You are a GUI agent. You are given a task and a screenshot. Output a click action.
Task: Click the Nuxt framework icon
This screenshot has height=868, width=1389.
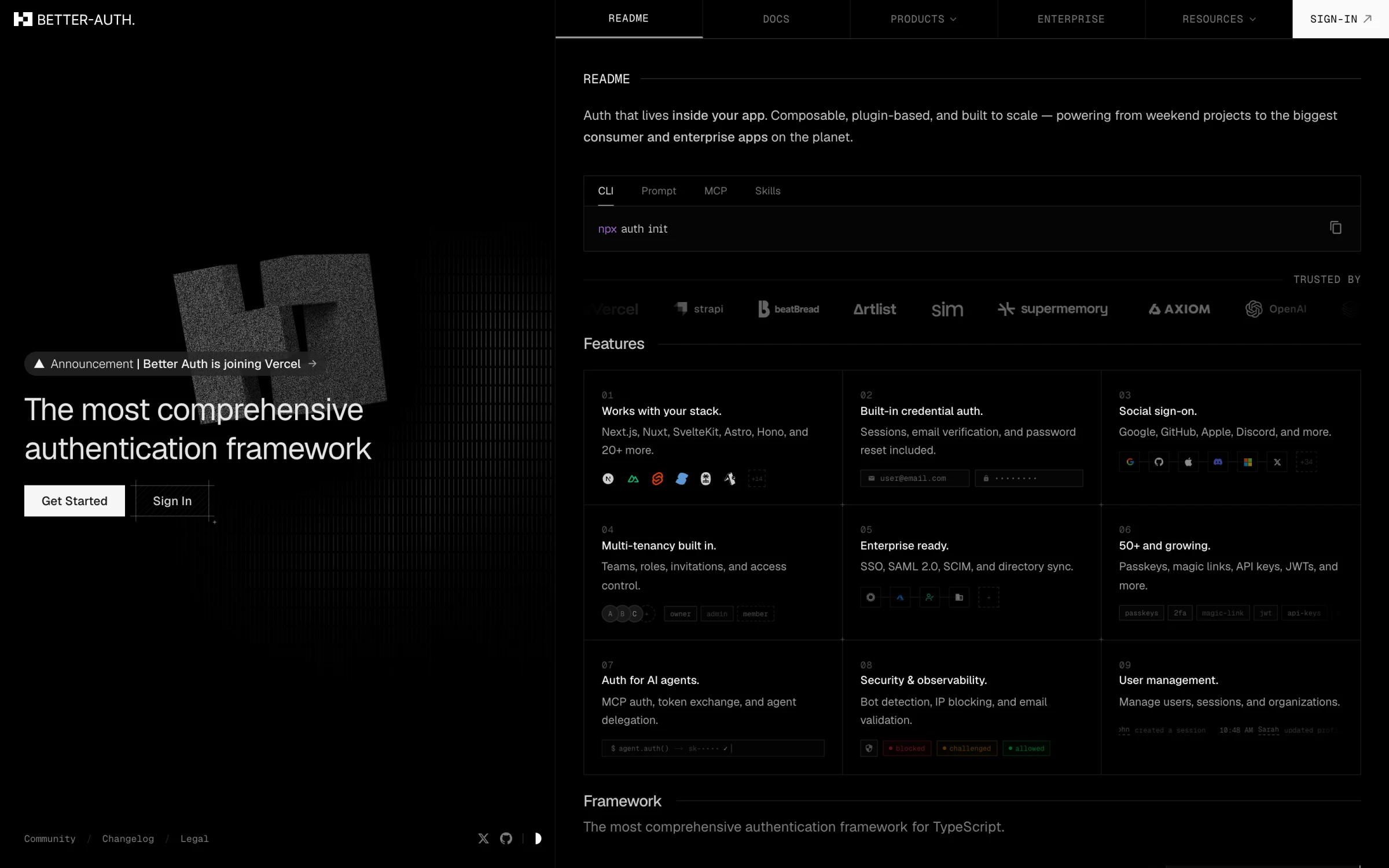pyautogui.click(x=633, y=479)
